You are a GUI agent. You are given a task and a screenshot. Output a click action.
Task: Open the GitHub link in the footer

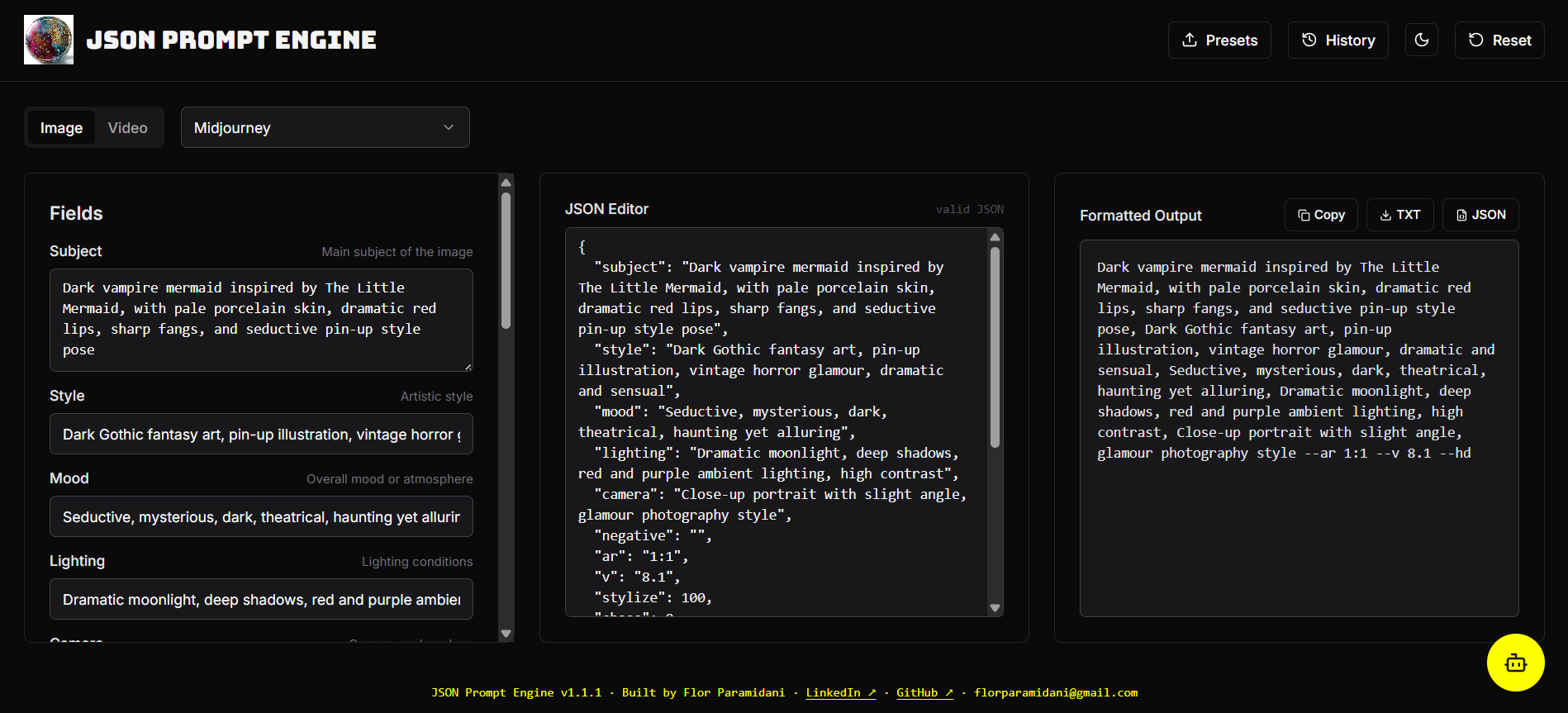(x=924, y=692)
